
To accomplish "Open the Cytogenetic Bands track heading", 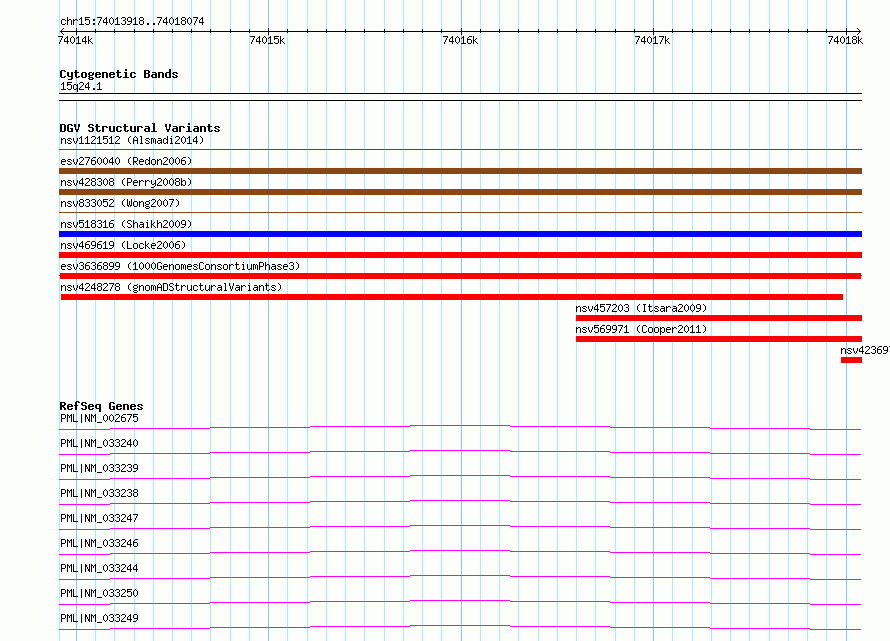I will coord(119,74).
